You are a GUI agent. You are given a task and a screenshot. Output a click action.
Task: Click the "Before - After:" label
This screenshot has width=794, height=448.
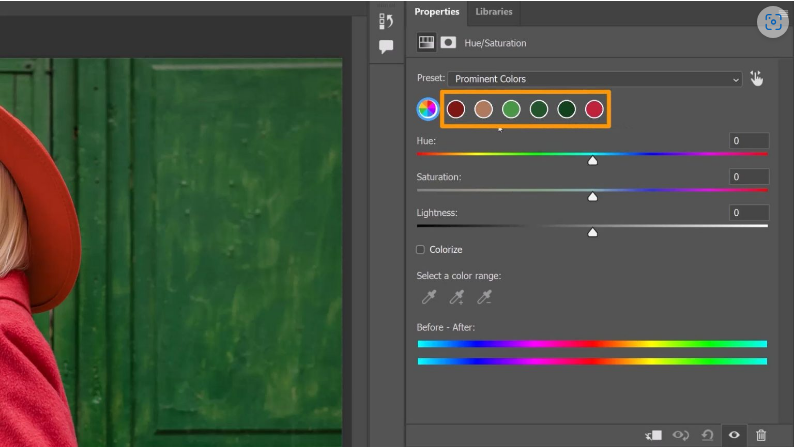pos(446,328)
